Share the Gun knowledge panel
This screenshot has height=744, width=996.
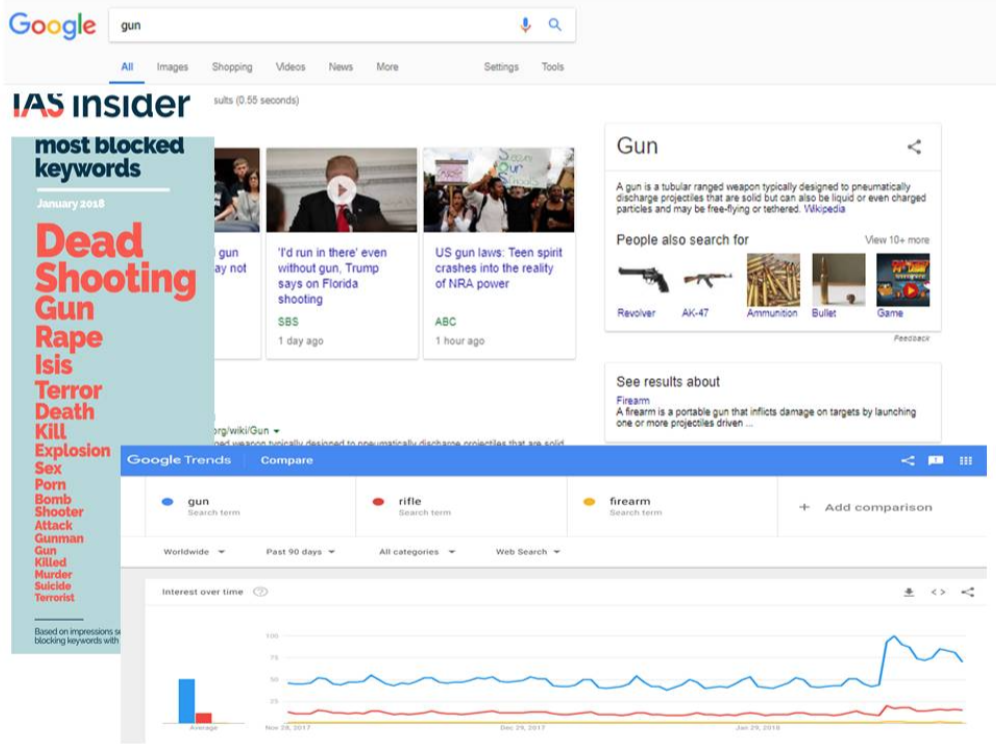pos(914,147)
